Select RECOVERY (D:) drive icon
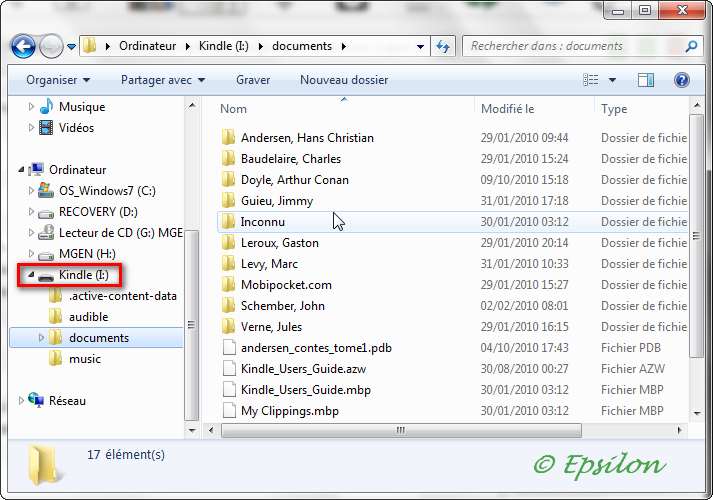This screenshot has height=500, width=713. click(46, 213)
